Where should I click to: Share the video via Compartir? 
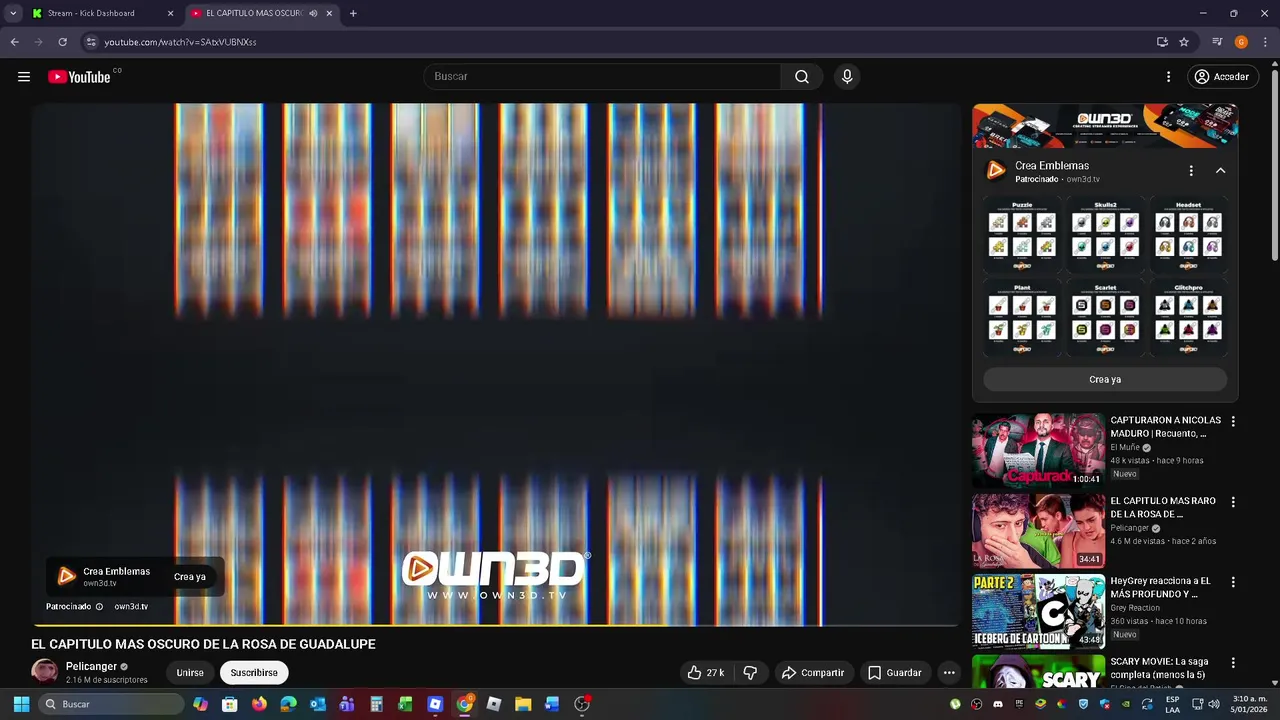pos(813,673)
